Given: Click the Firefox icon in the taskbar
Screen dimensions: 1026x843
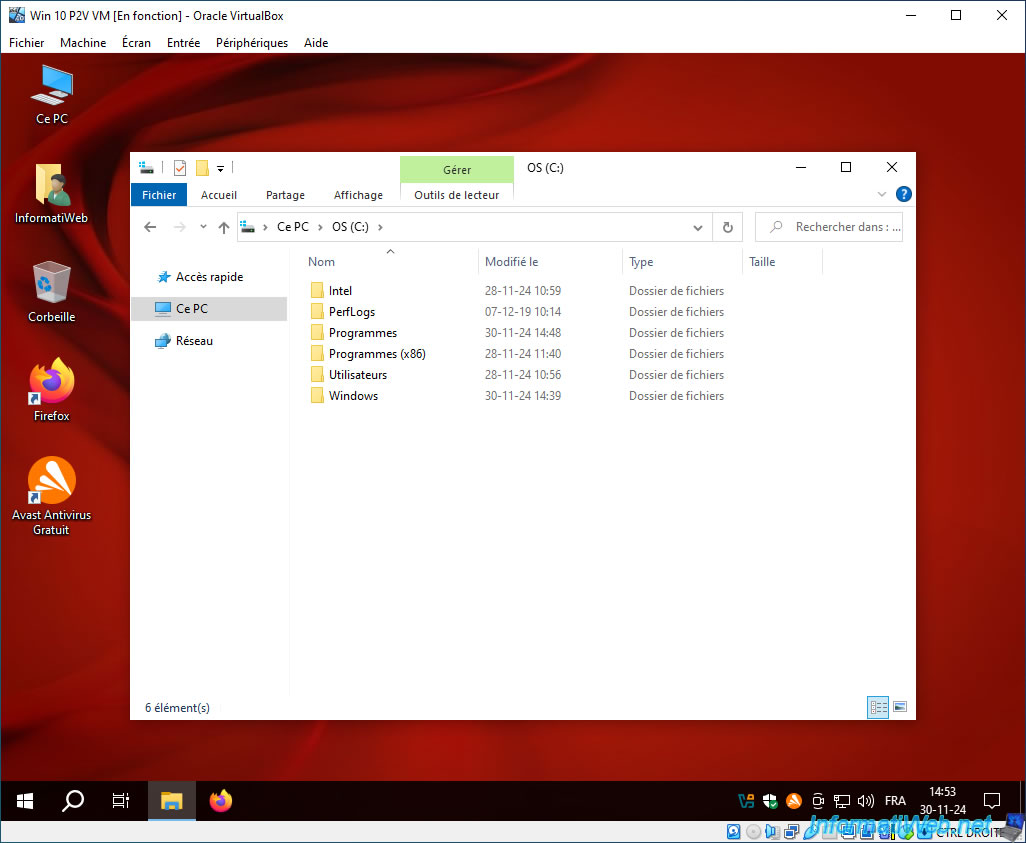Looking at the screenshot, I should [221, 800].
